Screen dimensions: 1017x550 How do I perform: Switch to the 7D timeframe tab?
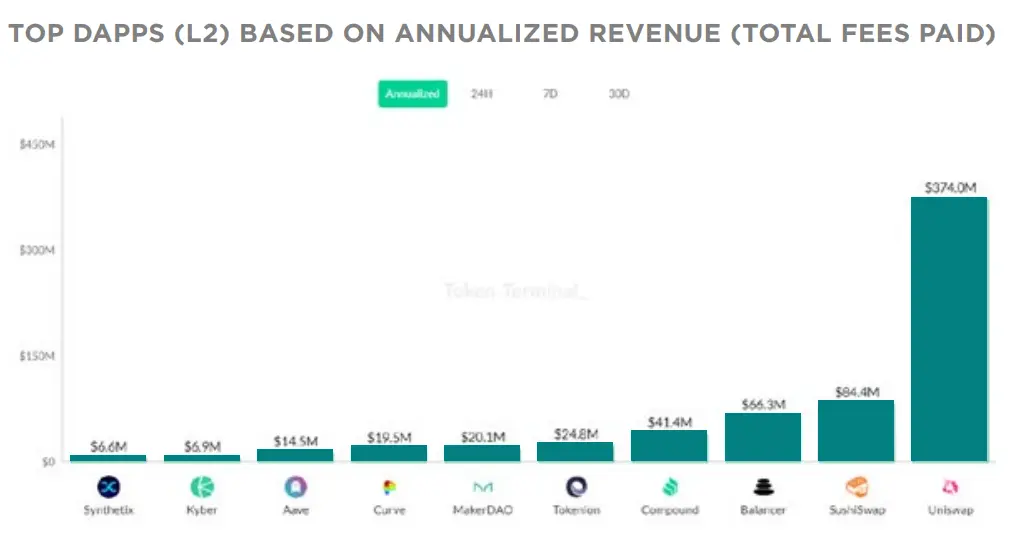click(x=550, y=94)
